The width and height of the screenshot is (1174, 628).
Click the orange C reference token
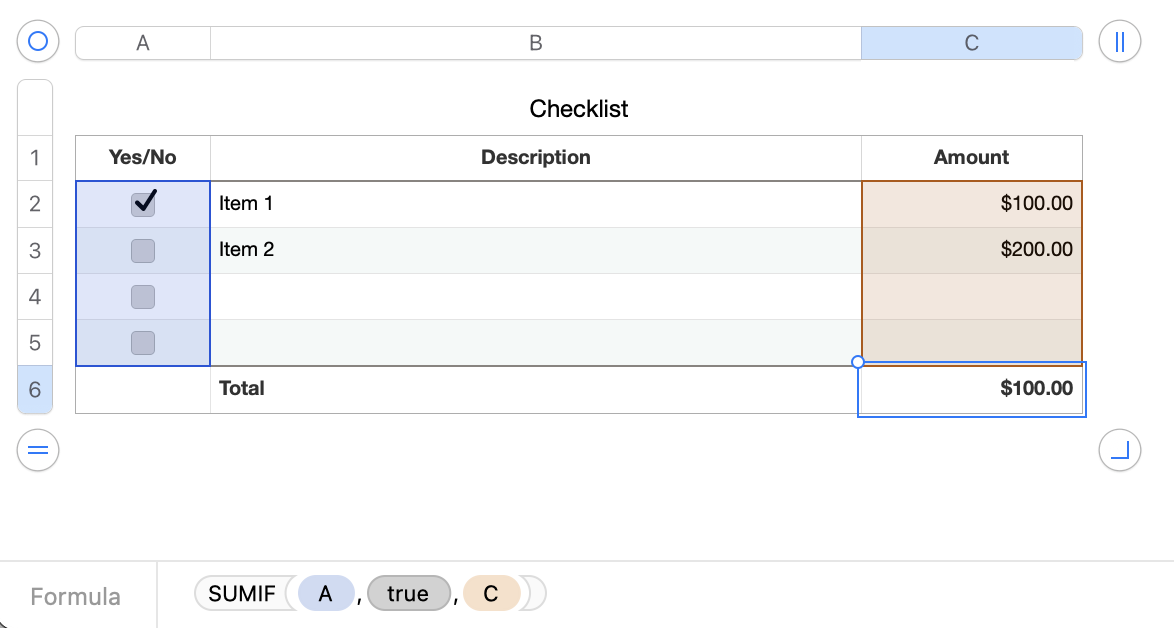tap(491, 594)
